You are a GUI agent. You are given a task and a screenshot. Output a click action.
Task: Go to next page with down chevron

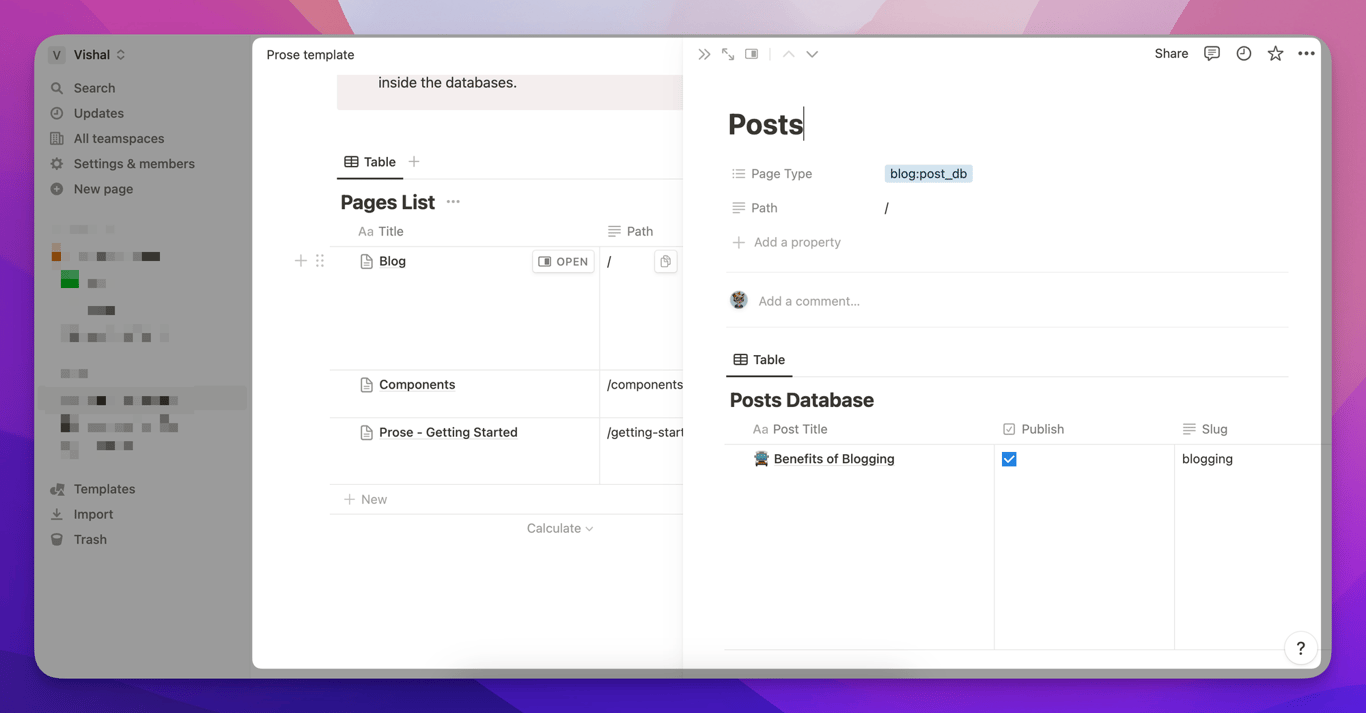click(x=812, y=54)
